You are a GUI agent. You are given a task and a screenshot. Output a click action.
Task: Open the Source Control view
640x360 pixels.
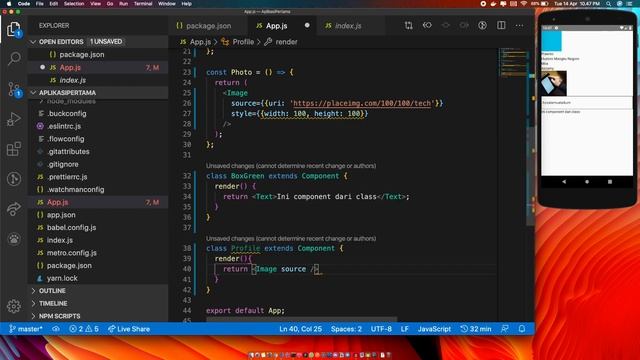pos(13,89)
